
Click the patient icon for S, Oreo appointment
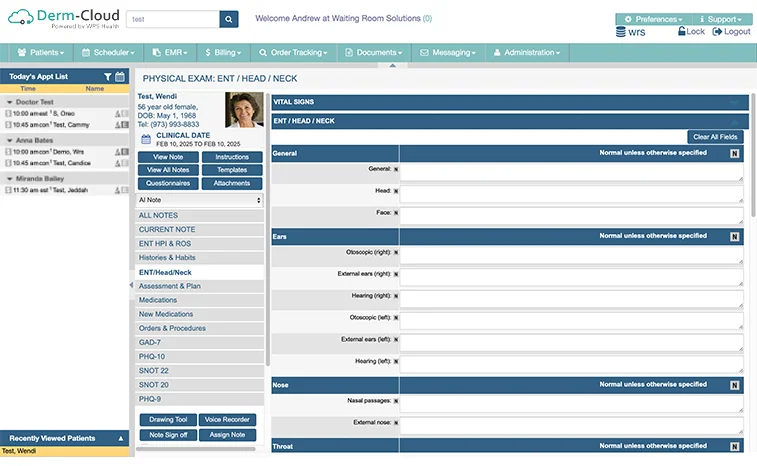pyautogui.click(x=117, y=113)
